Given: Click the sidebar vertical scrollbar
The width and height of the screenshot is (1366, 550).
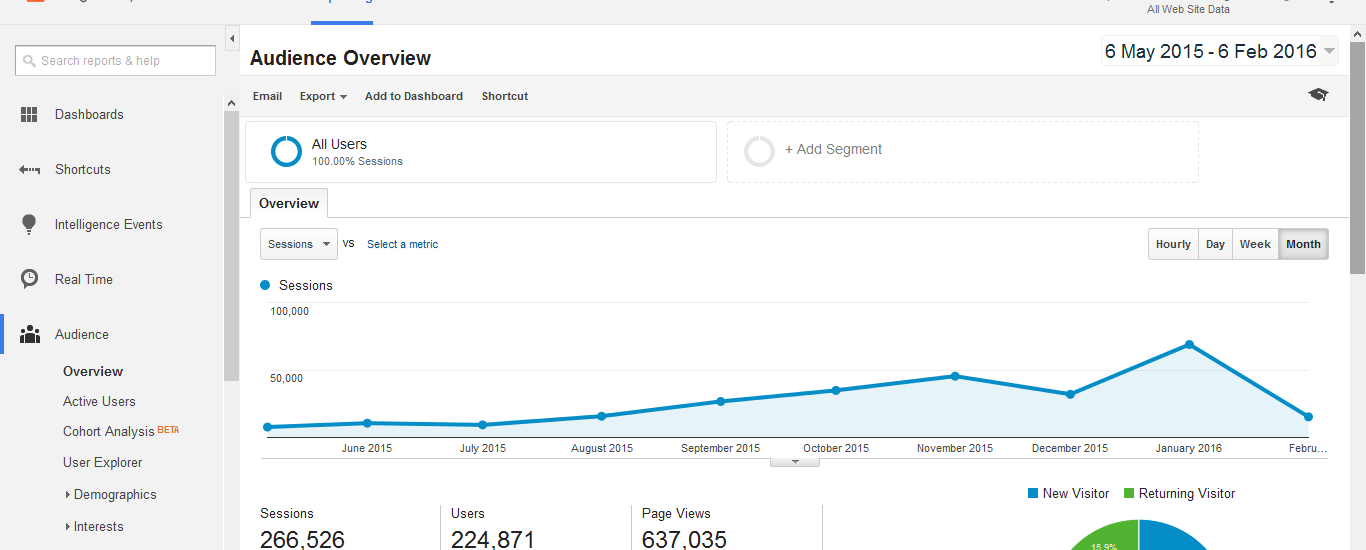Looking at the screenshot, I should point(231,245).
